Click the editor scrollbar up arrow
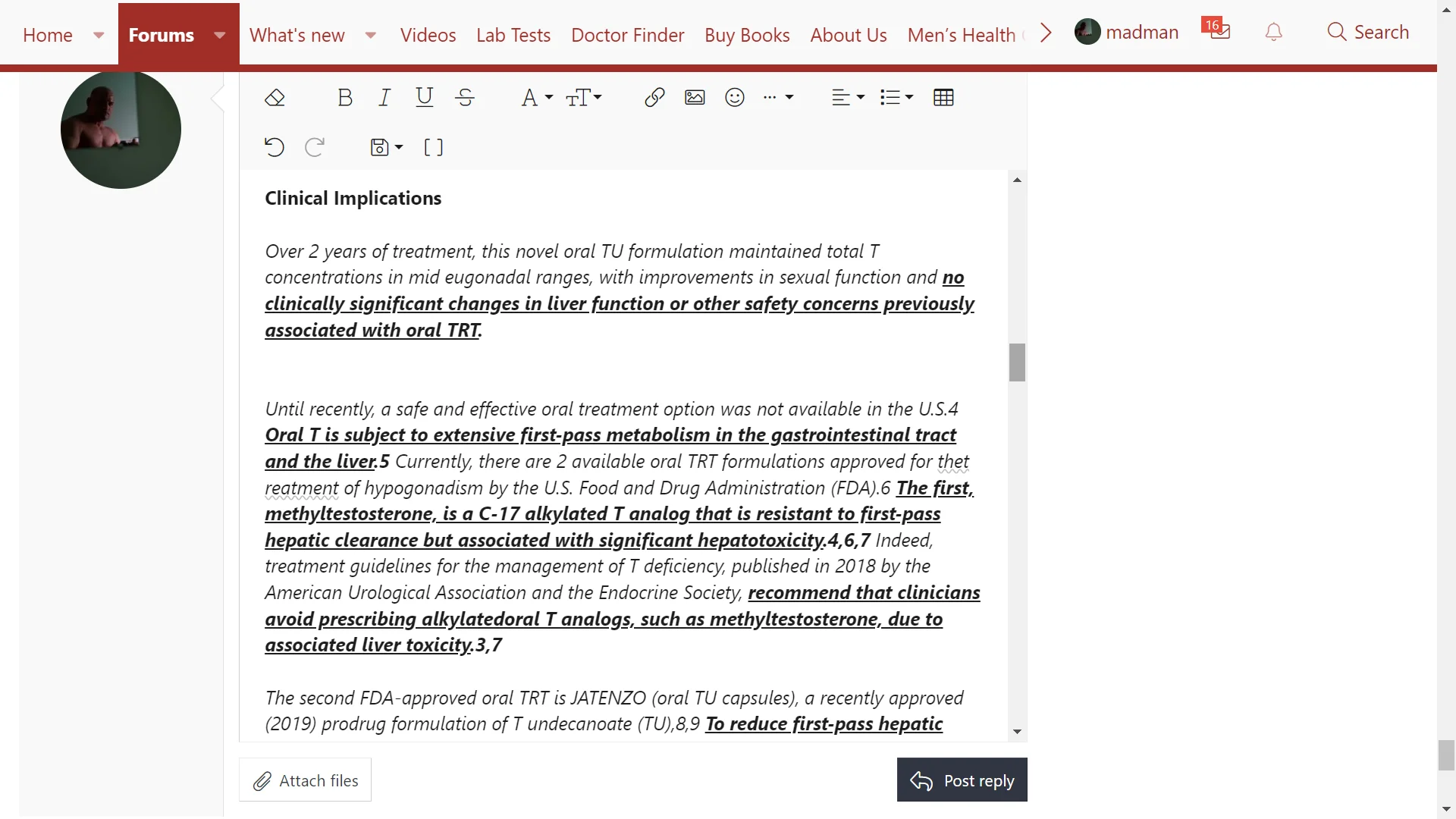Viewport: 1456px width, 819px height. point(1017,180)
